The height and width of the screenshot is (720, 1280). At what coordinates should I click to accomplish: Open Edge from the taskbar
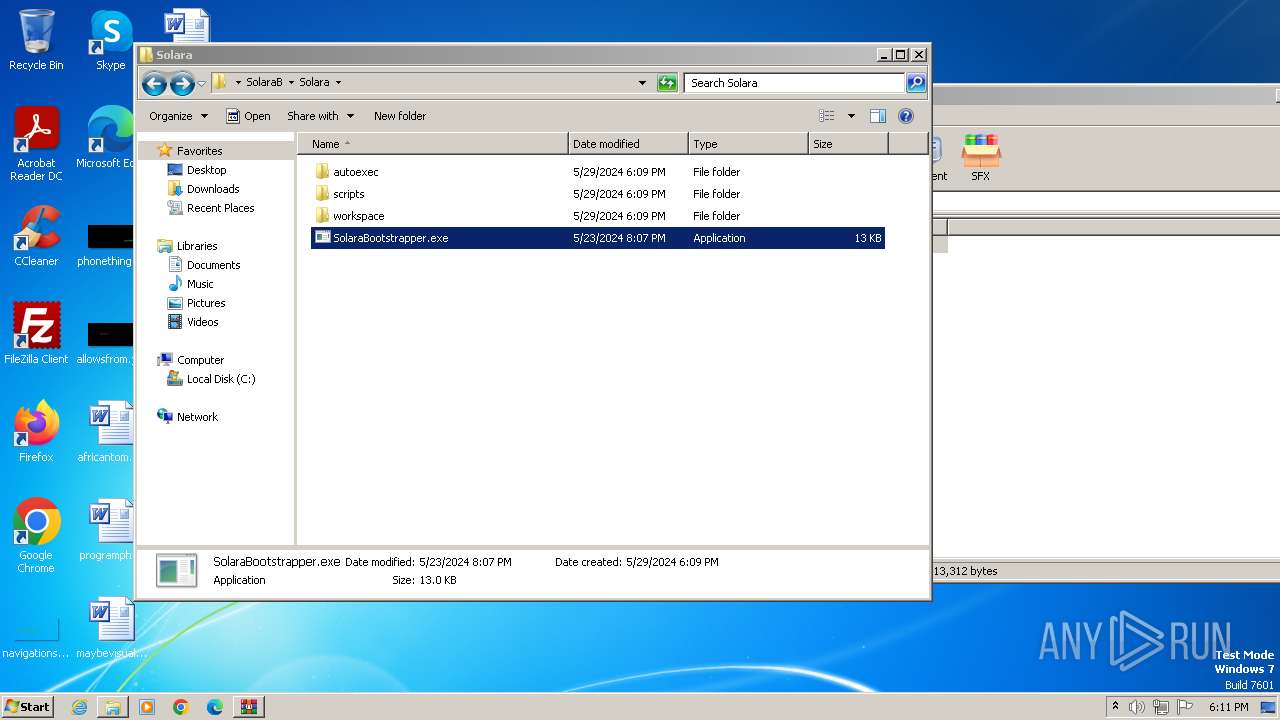pos(215,707)
